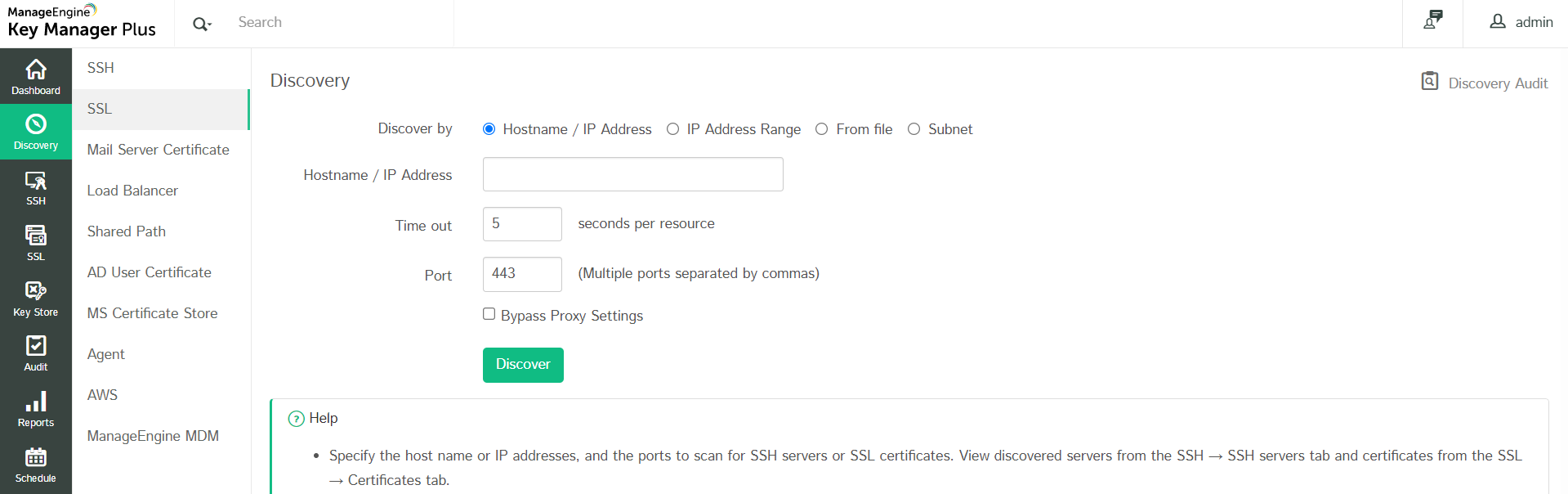Select the IP Address Range radio button
The width and height of the screenshot is (1568, 494).
672,129
